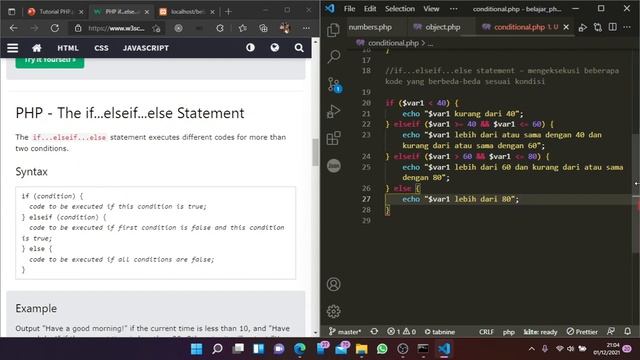Viewport: 640px width, 360px height.
Task: Open the VS Code View menu
Action: click(x=431, y=9)
